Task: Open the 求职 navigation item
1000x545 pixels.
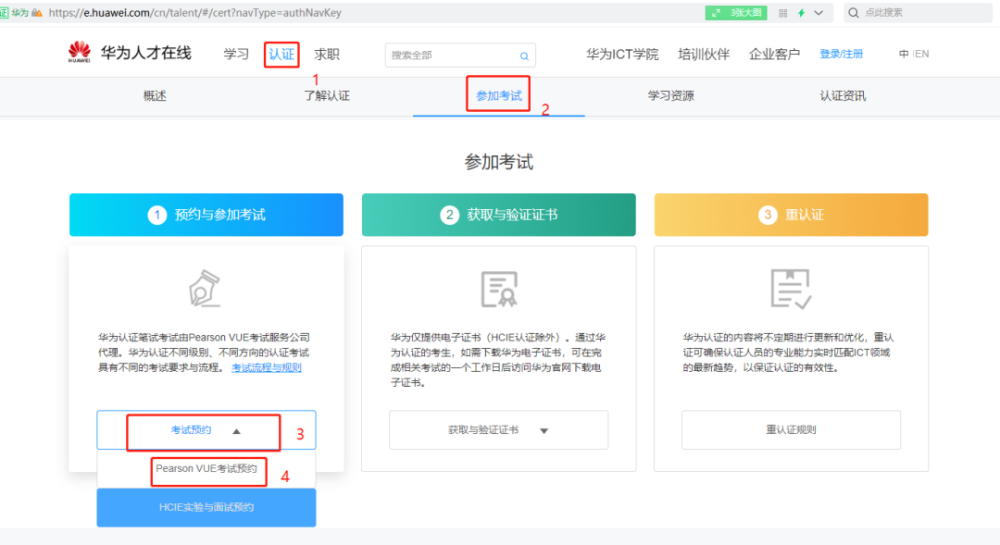Action: 327,54
